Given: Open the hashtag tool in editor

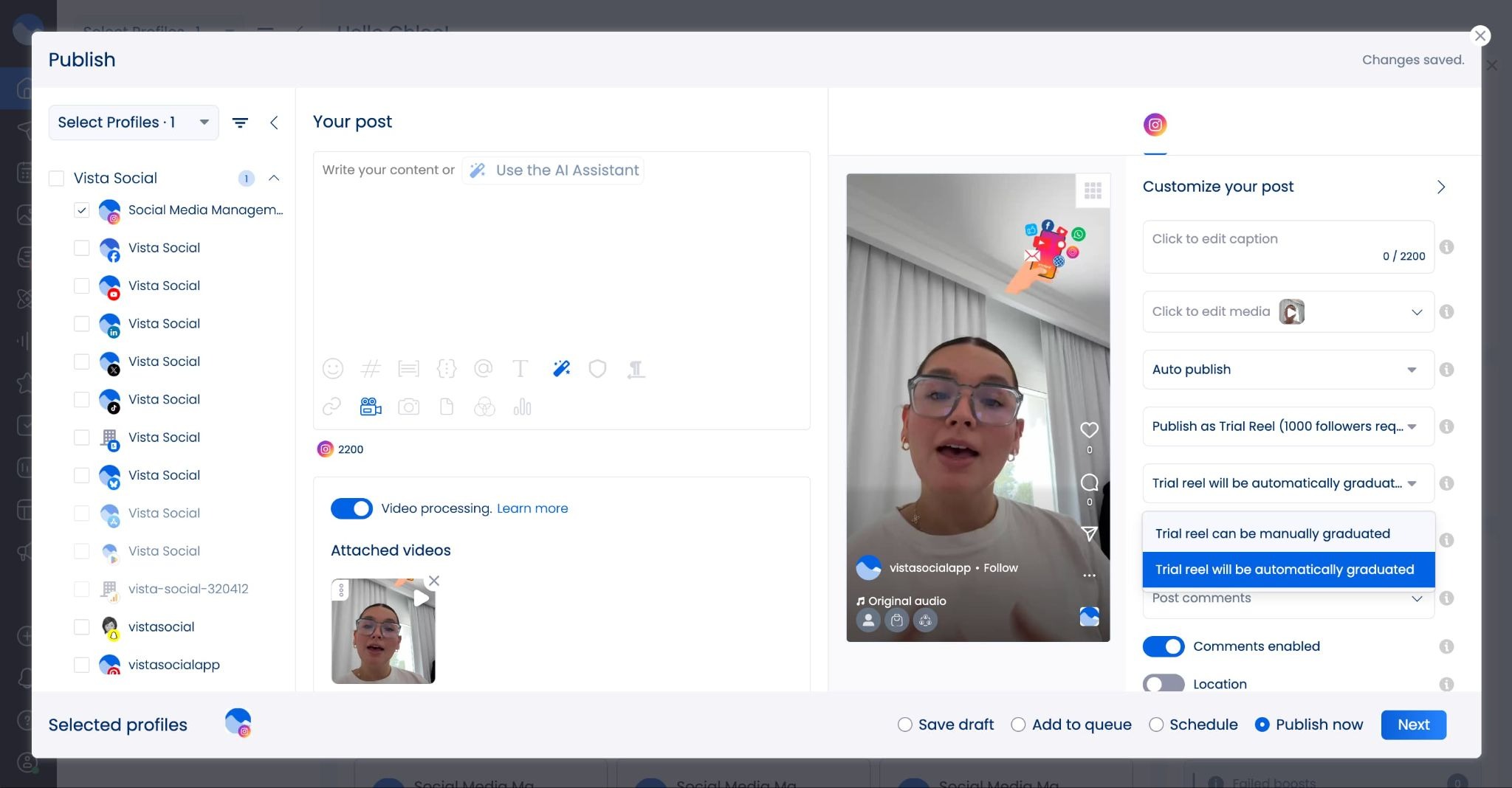Looking at the screenshot, I should (371, 368).
